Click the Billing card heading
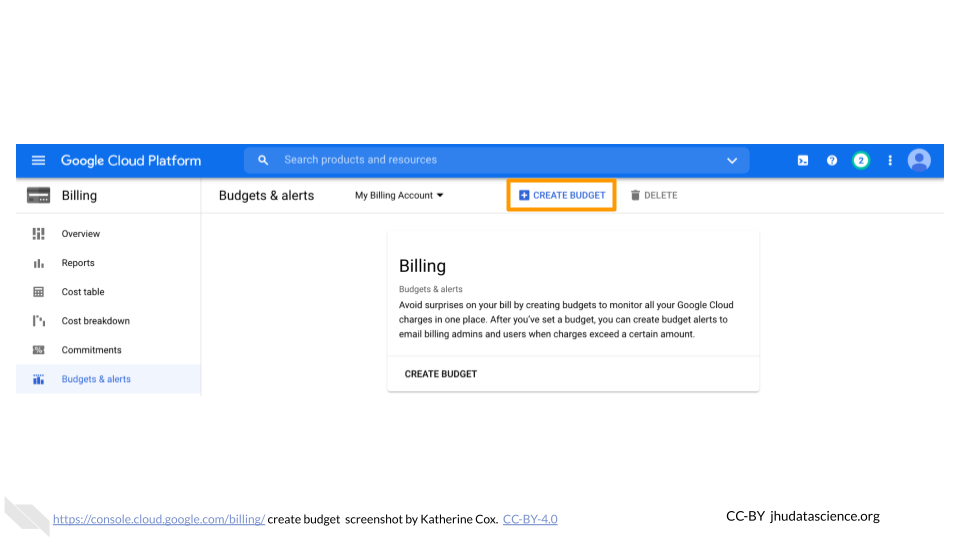 (x=422, y=266)
